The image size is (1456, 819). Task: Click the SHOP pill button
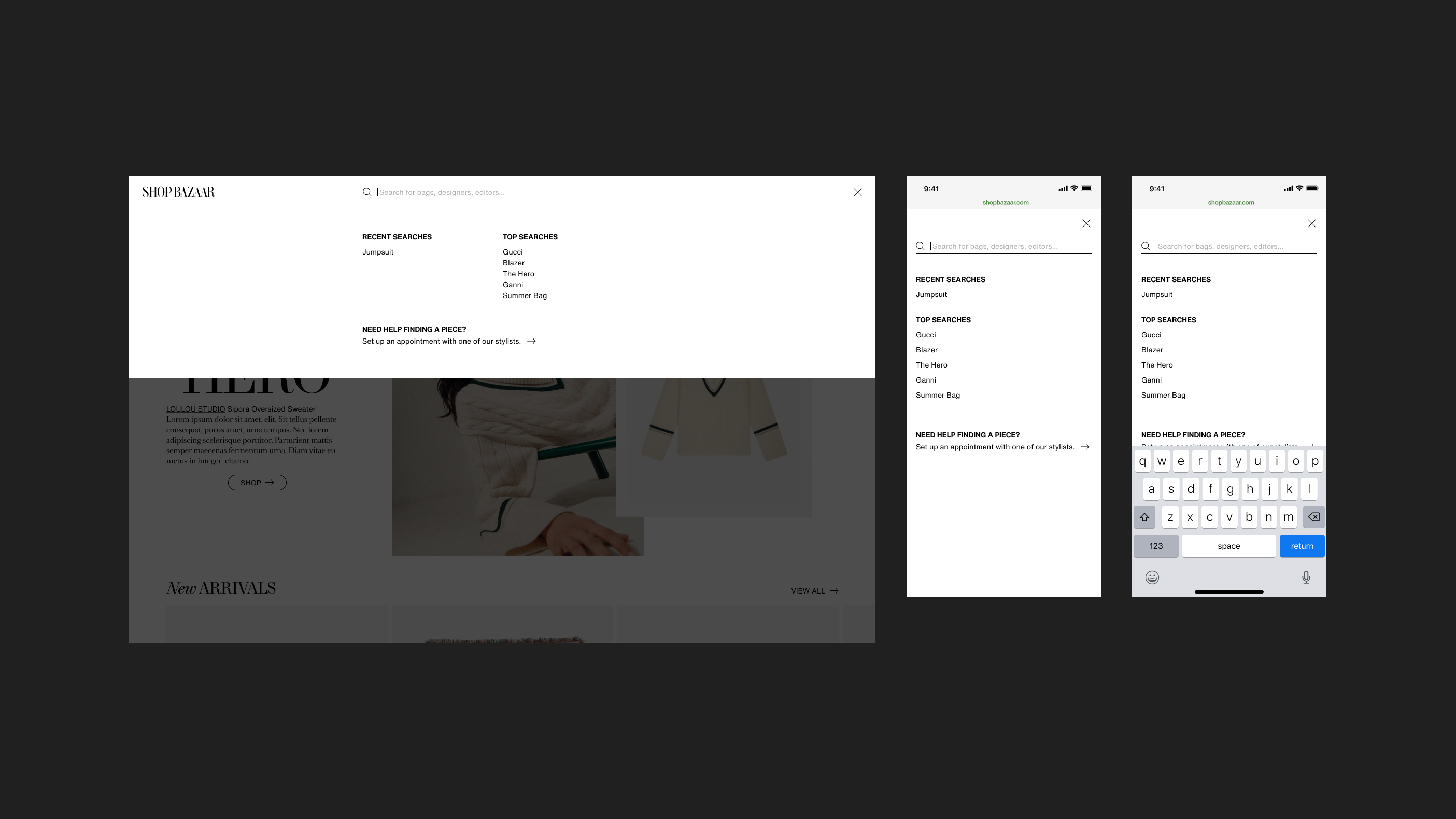pyautogui.click(x=257, y=483)
